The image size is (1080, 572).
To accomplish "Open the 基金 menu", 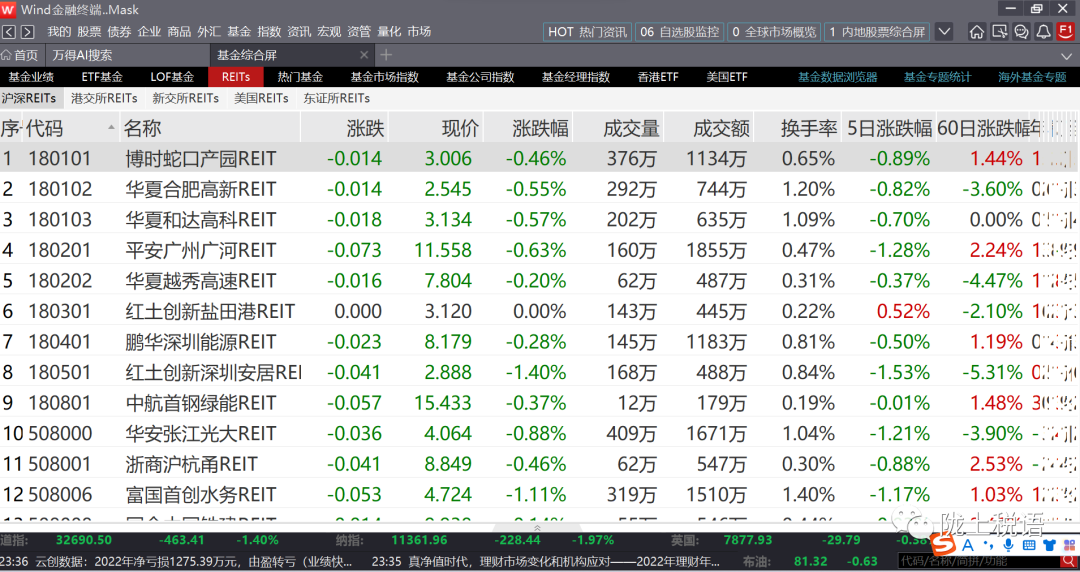I will click(x=239, y=32).
